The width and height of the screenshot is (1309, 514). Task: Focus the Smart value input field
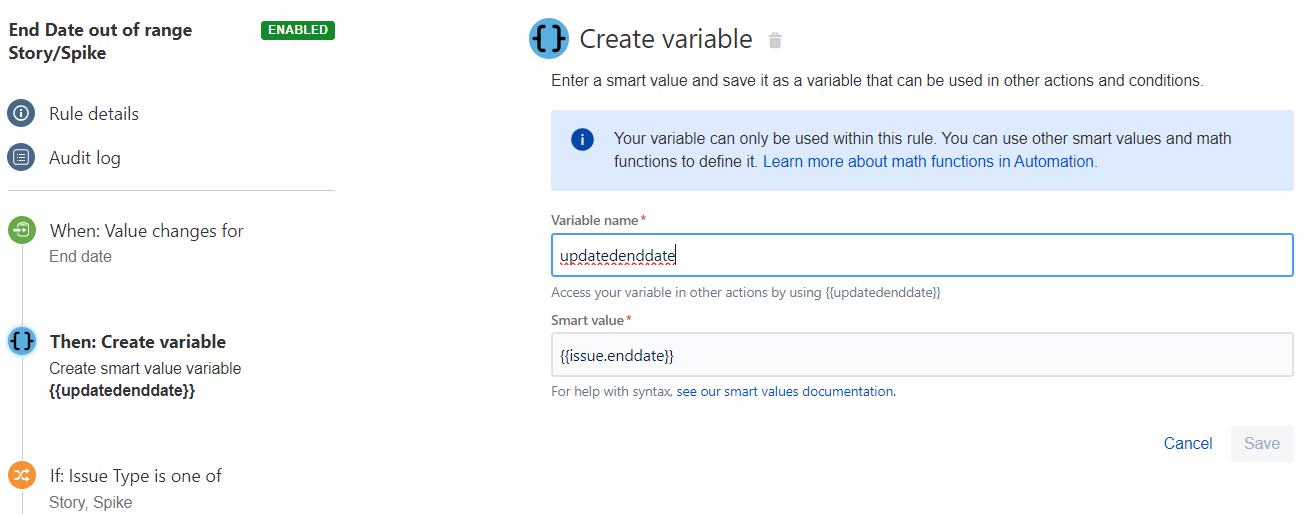(922, 355)
